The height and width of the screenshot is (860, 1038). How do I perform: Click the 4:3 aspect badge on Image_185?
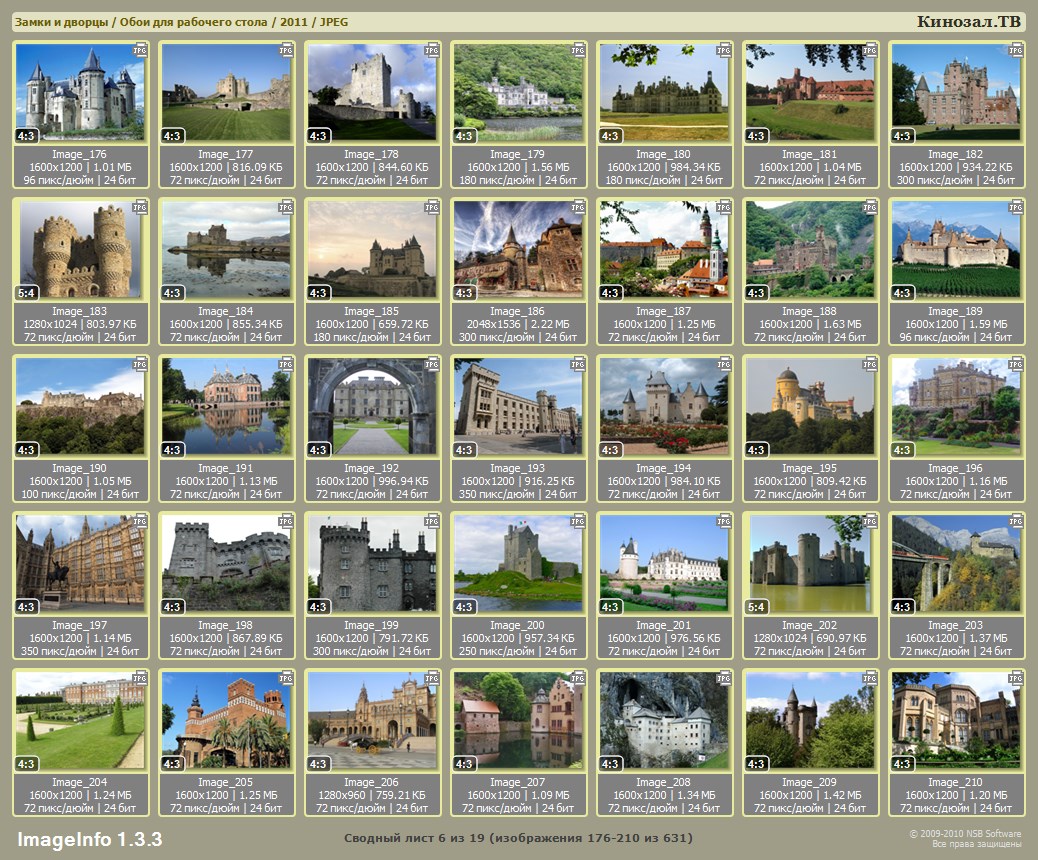[318, 293]
